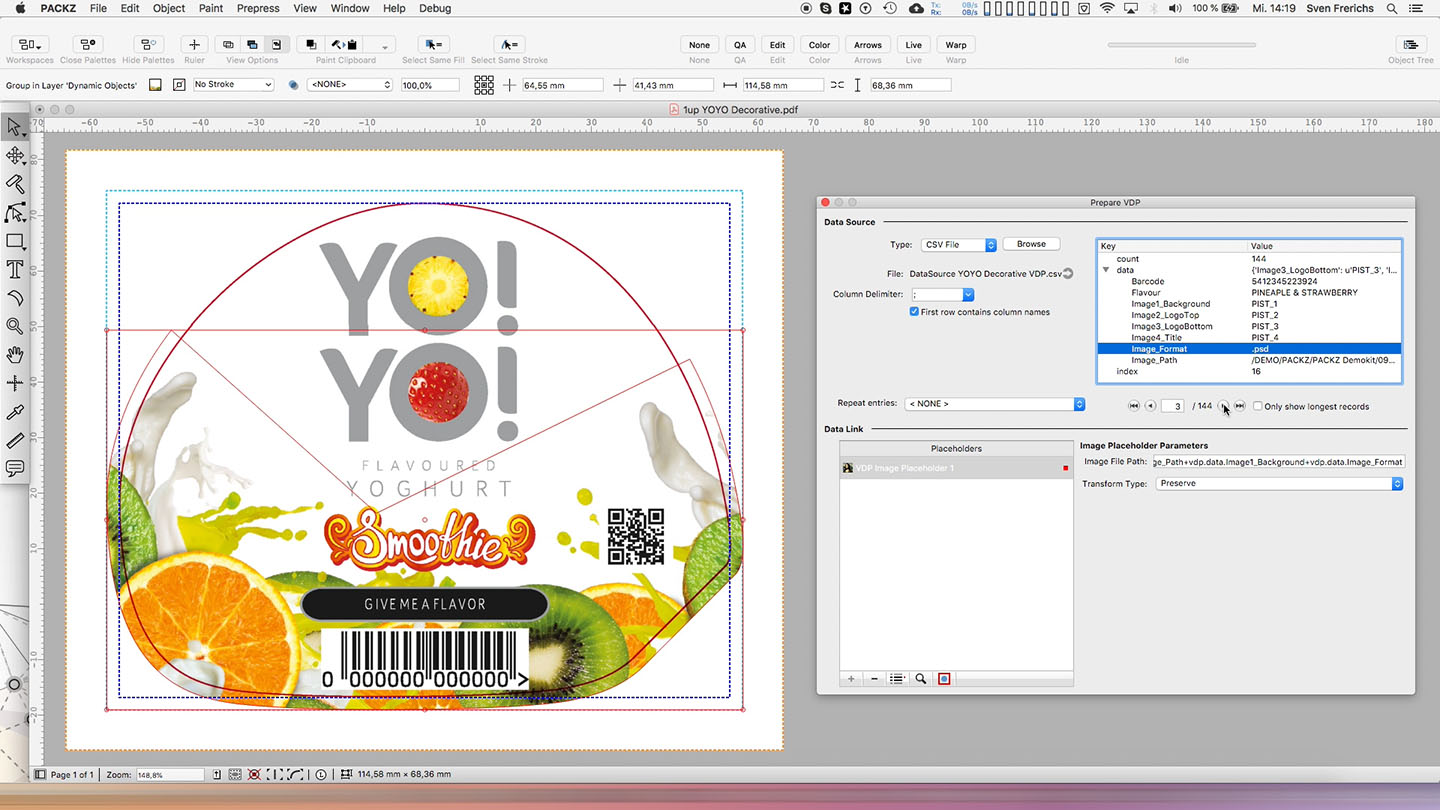Choose the Eyedropper tool

tap(15, 412)
